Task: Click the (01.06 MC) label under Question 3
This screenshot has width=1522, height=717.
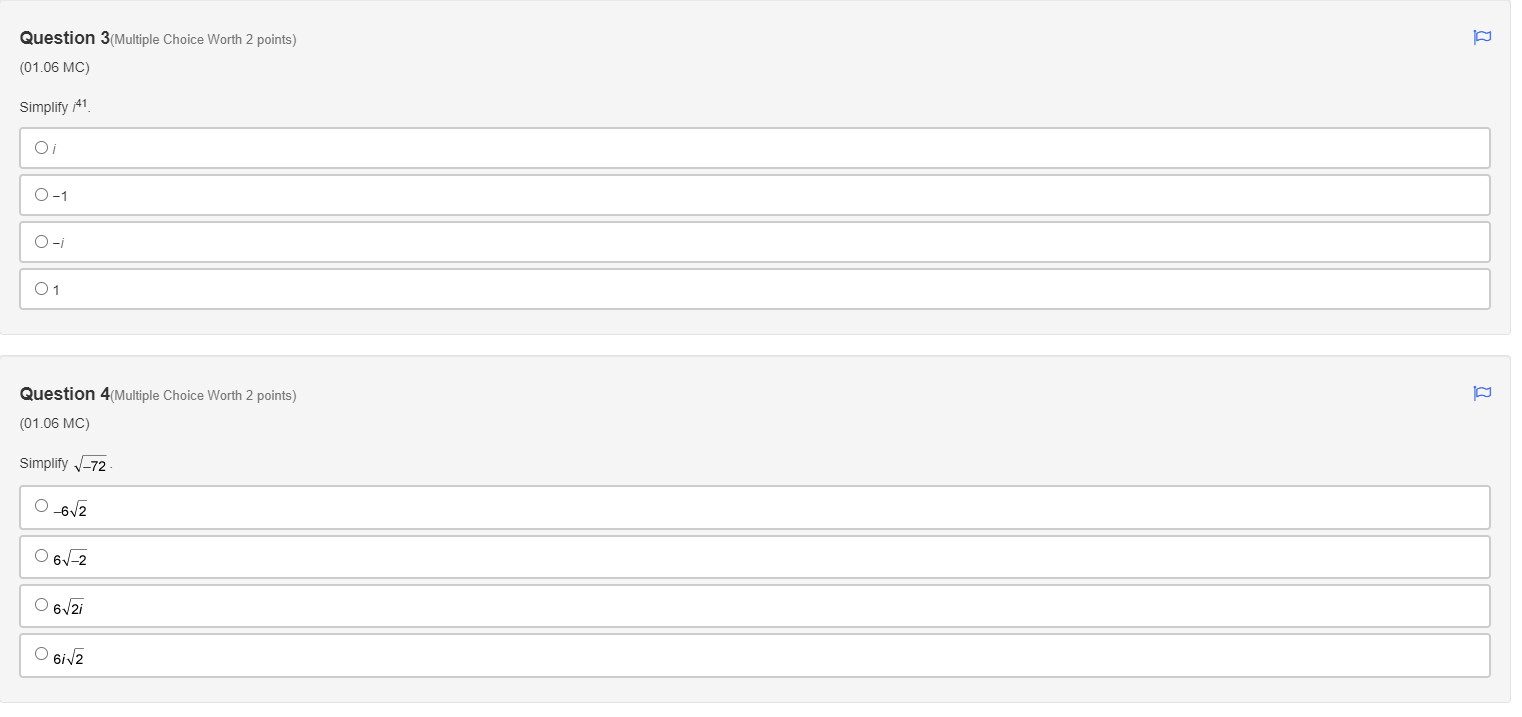Action: click(54, 67)
